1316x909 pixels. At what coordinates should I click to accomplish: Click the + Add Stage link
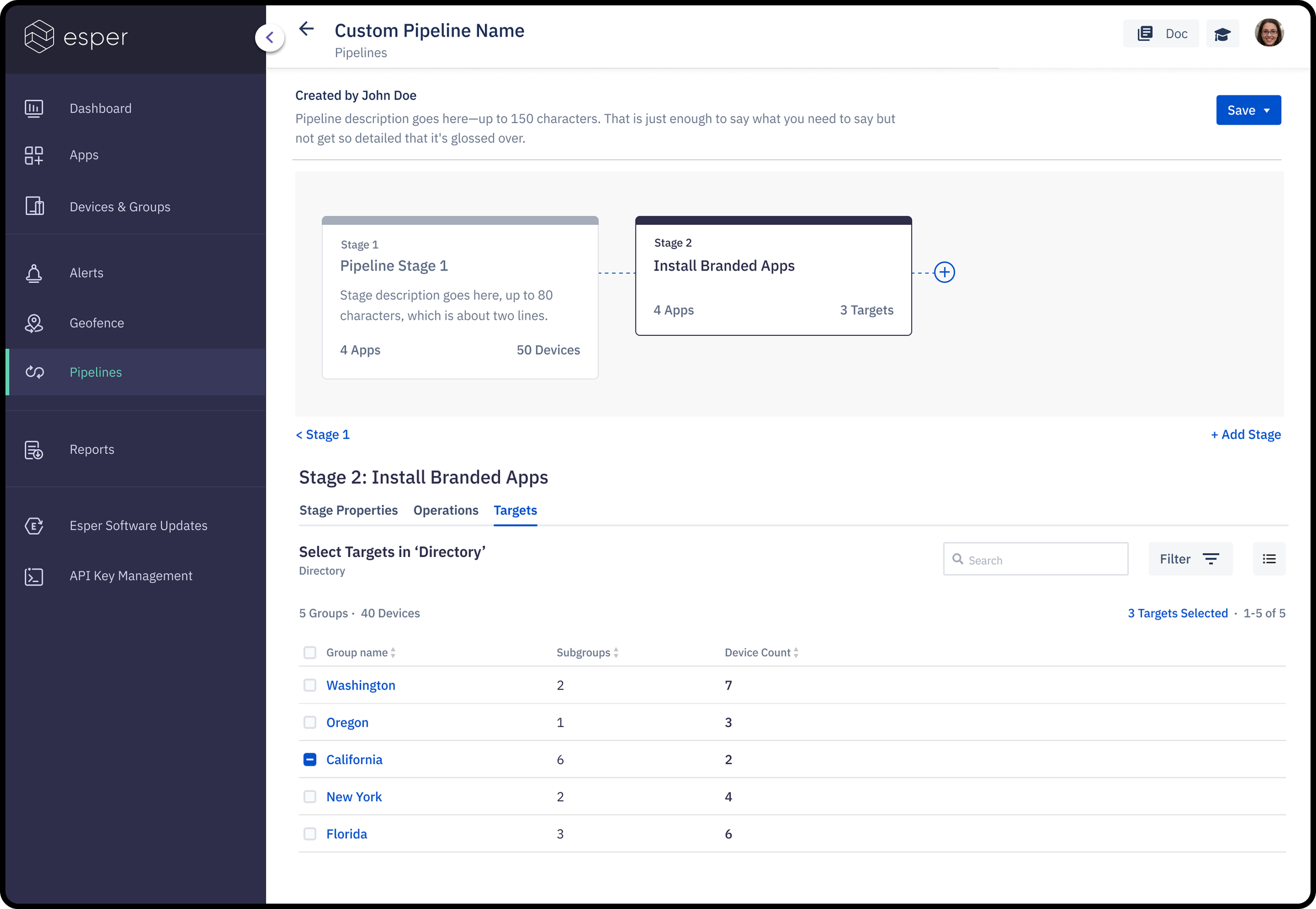point(1245,435)
